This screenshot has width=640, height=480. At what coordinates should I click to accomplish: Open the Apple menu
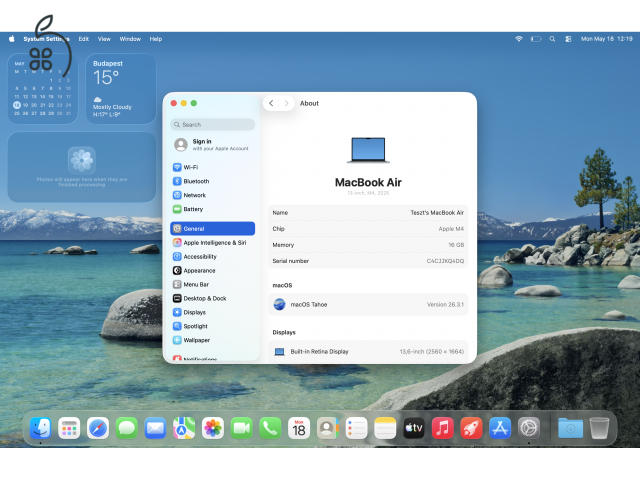pyautogui.click(x=12, y=39)
